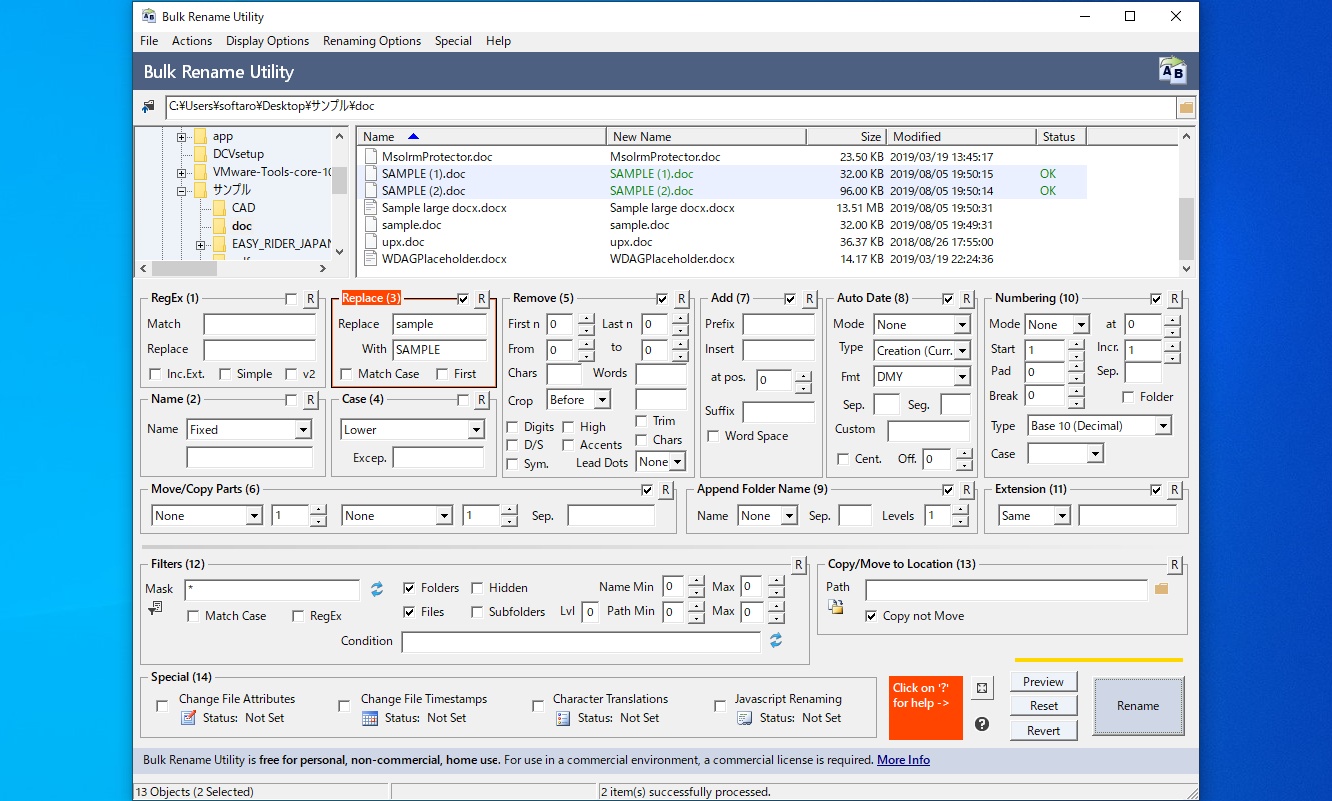The image size is (1332, 801).
Task: Sort files by the Modified column header
Action: click(x=962, y=137)
